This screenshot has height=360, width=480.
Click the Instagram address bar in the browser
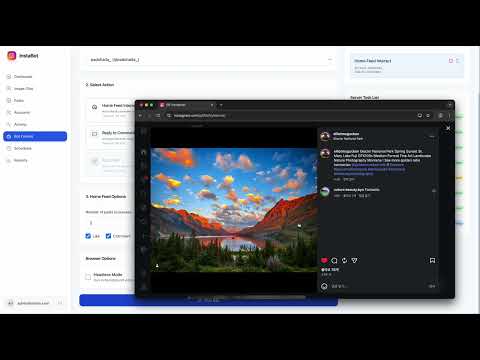coord(290,116)
